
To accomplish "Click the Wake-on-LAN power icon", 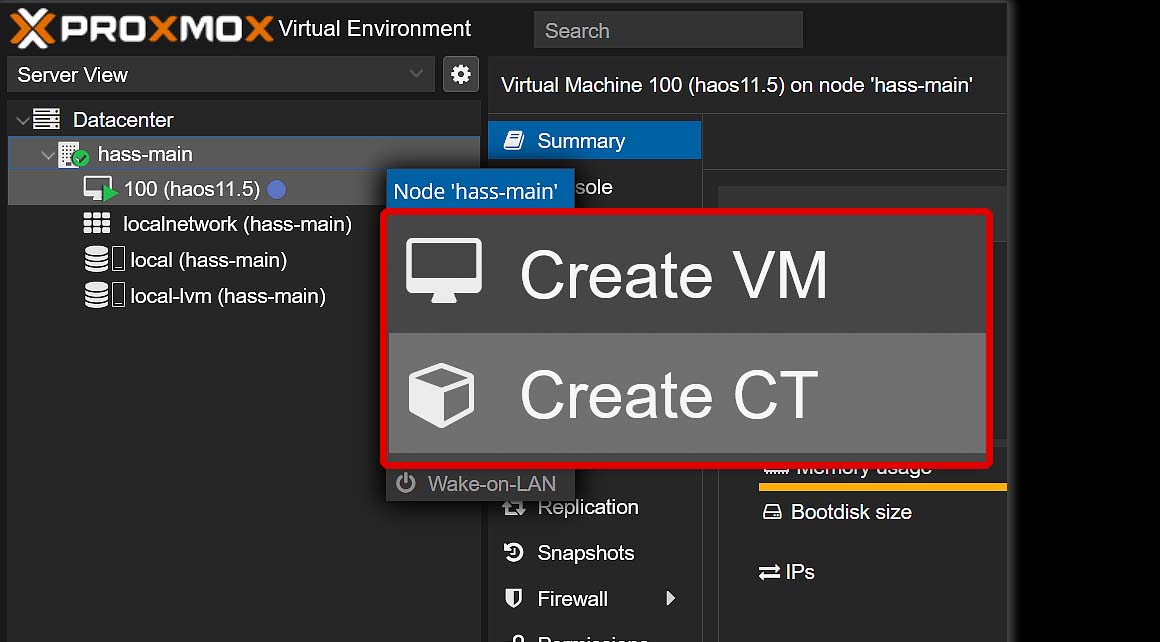I will point(405,483).
